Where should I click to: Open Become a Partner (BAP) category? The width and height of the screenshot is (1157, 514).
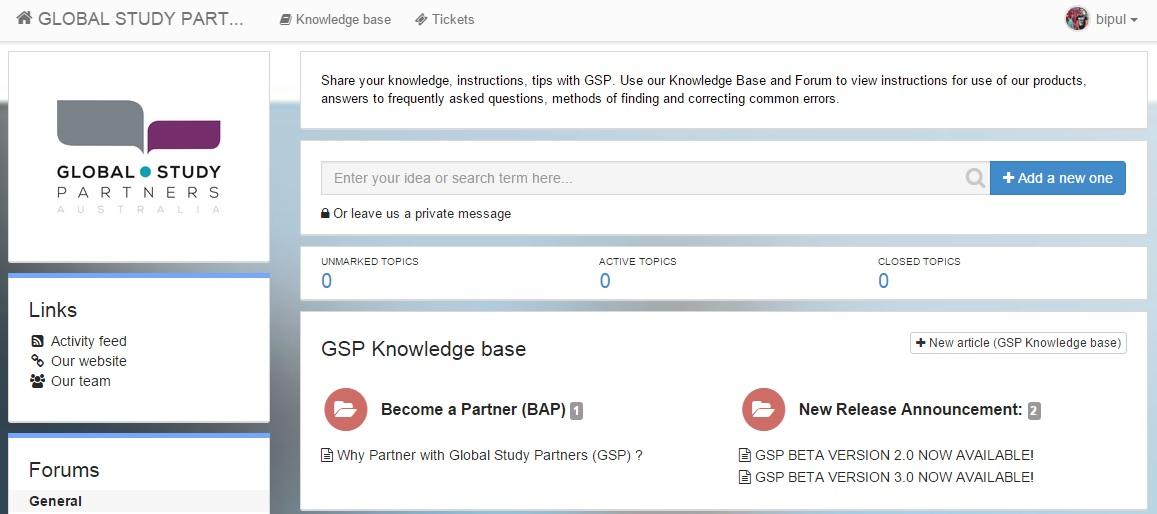[473, 409]
